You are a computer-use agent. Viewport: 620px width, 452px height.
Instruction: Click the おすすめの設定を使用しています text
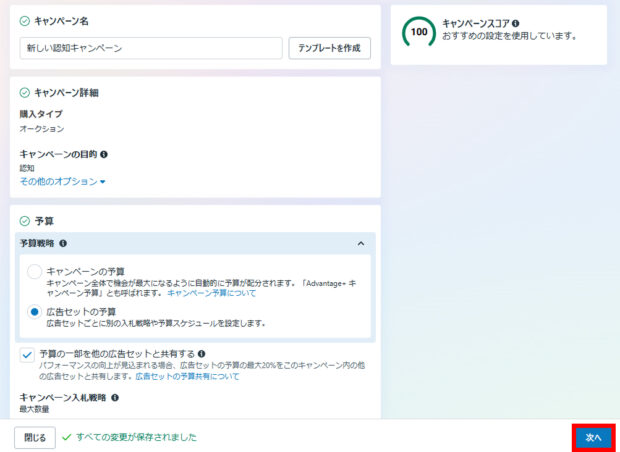pos(510,36)
